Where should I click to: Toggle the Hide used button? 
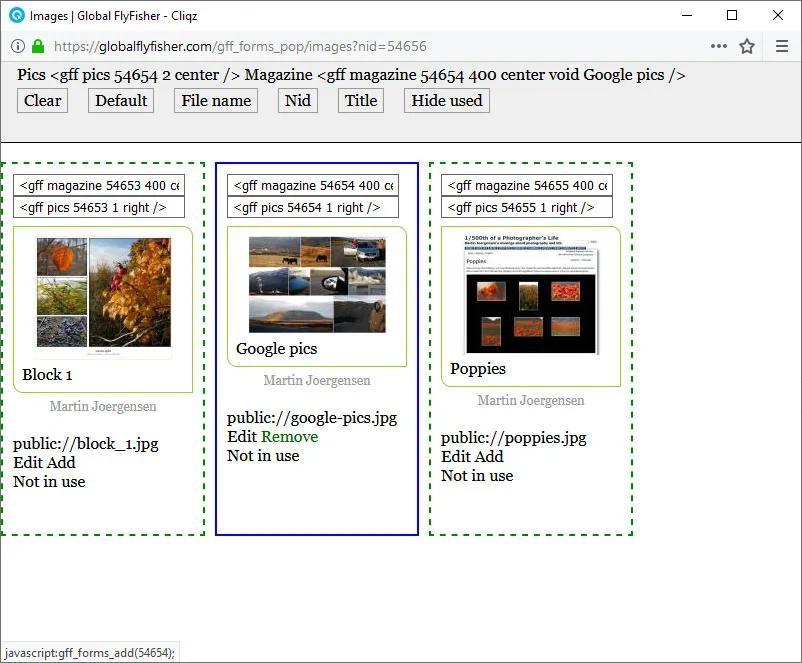click(x=446, y=100)
